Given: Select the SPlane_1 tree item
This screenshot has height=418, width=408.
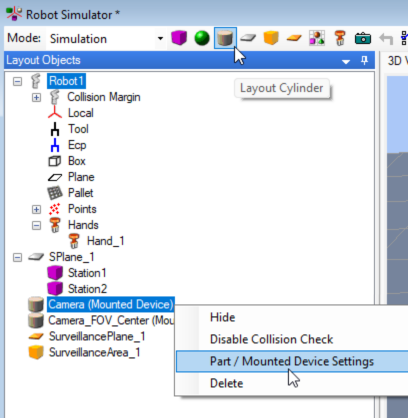Looking at the screenshot, I should pos(71,257).
